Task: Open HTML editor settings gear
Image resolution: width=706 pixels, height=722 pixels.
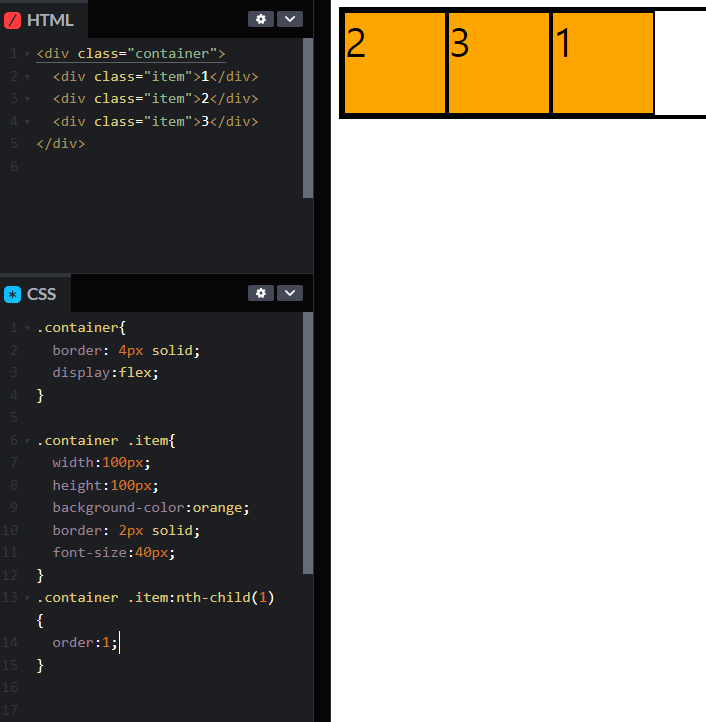Action: (261, 19)
